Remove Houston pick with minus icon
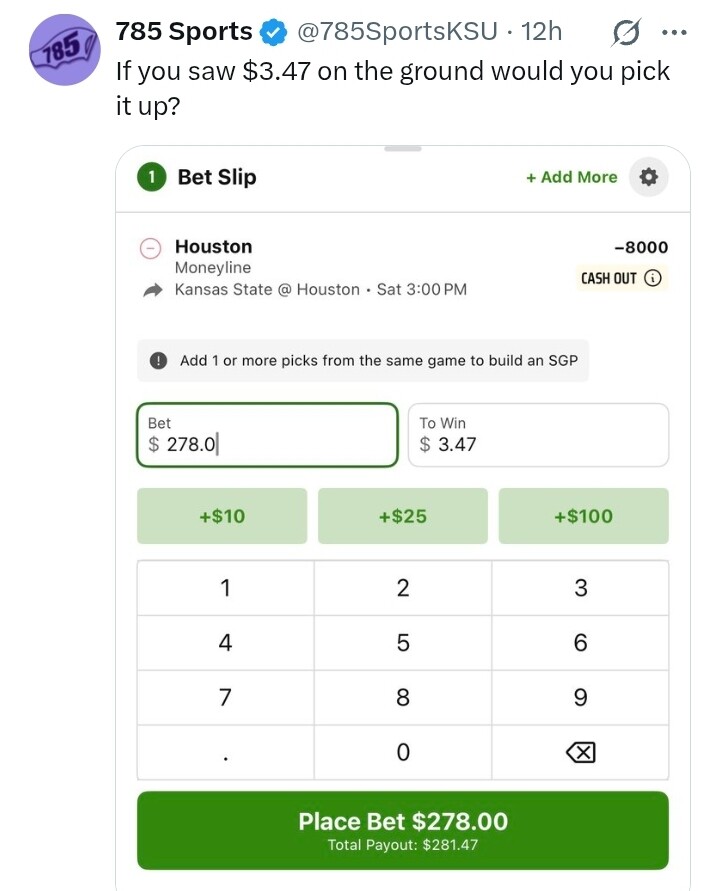The height and width of the screenshot is (891, 720). [x=151, y=248]
